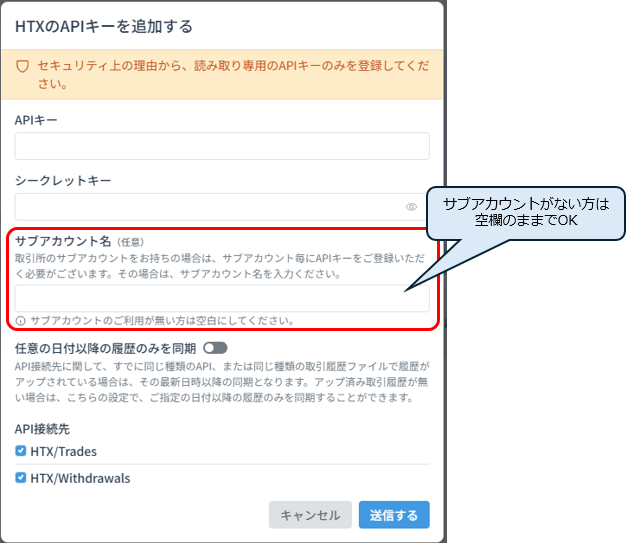The height and width of the screenshot is (543, 626).
Task: Click the info icon under sub-account field
Action: pos(20,321)
